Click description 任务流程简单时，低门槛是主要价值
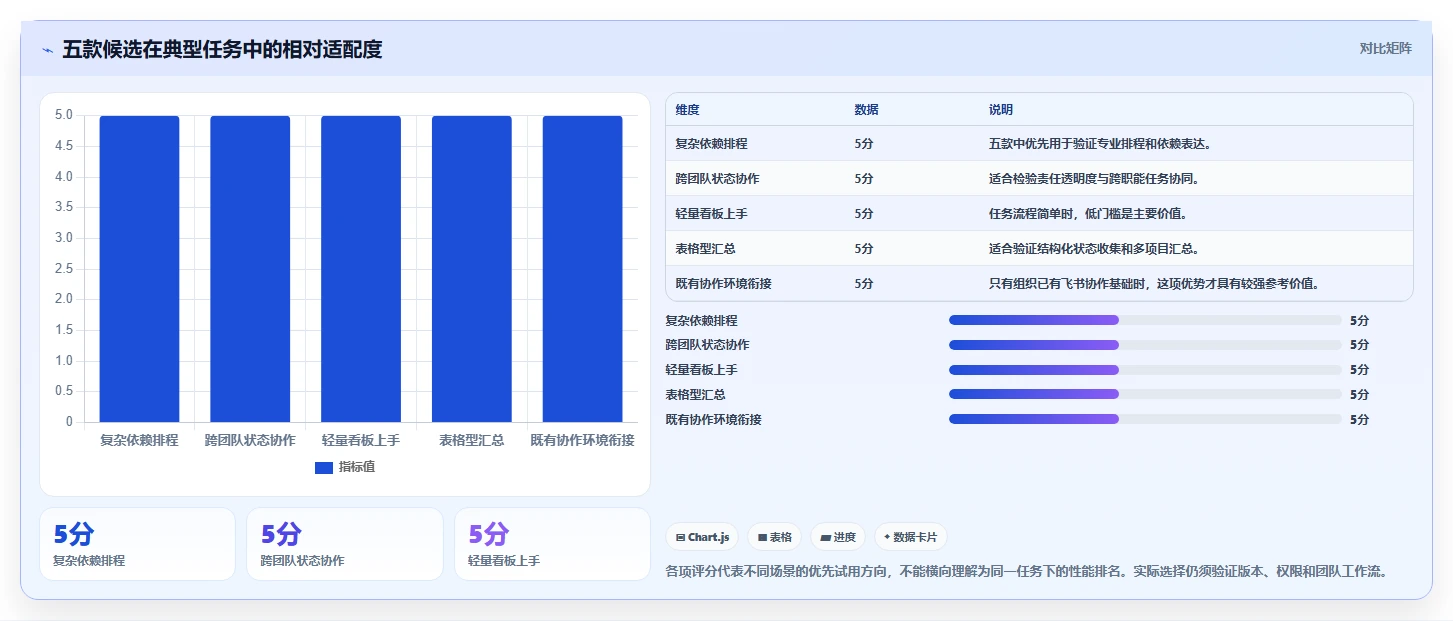 point(1088,214)
